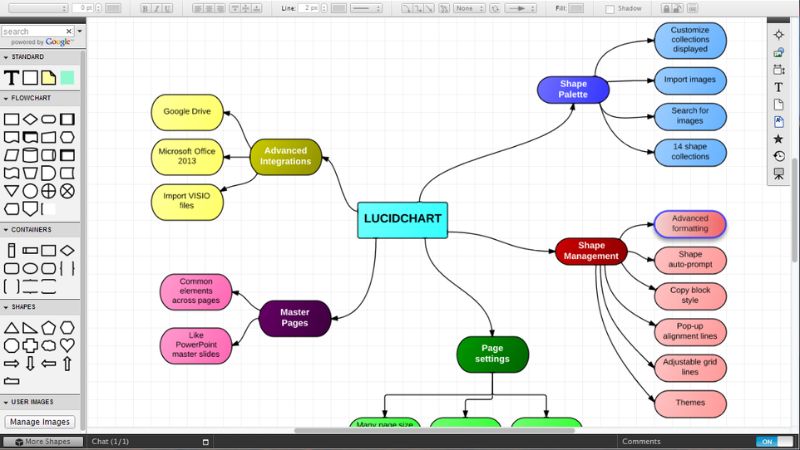
Task: Pick the yellow note shape
Action: (x=48, y=77)
